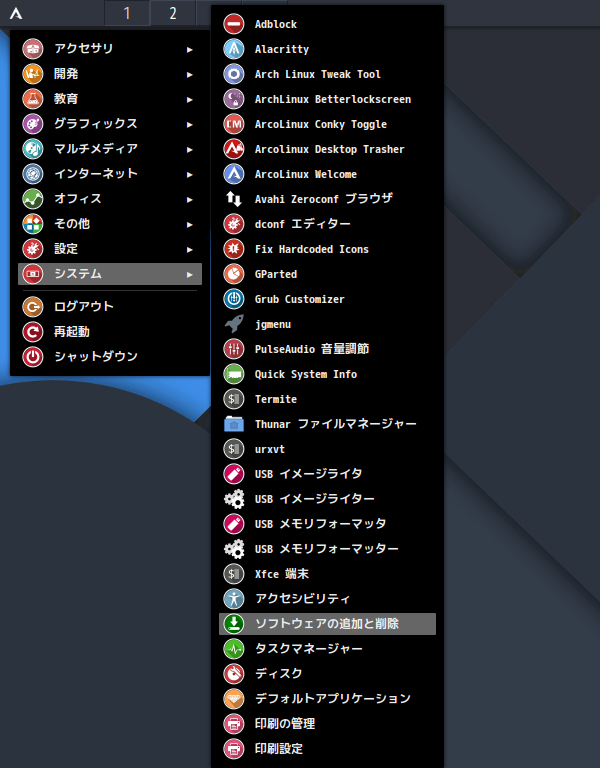Choose シャットダウン to power off
Image resolution: width=600 pixels, height=768 pixels.
click(110, 357)
